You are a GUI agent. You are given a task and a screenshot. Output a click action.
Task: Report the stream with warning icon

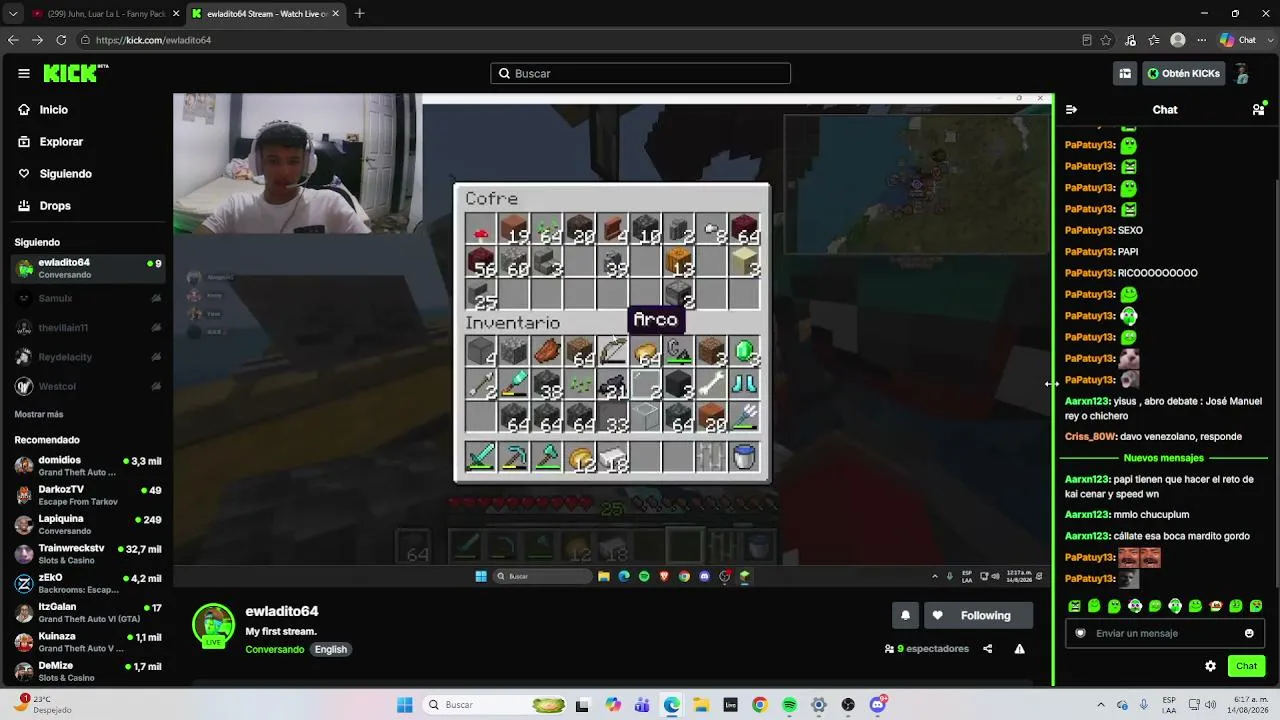[x=1019, y=649]
